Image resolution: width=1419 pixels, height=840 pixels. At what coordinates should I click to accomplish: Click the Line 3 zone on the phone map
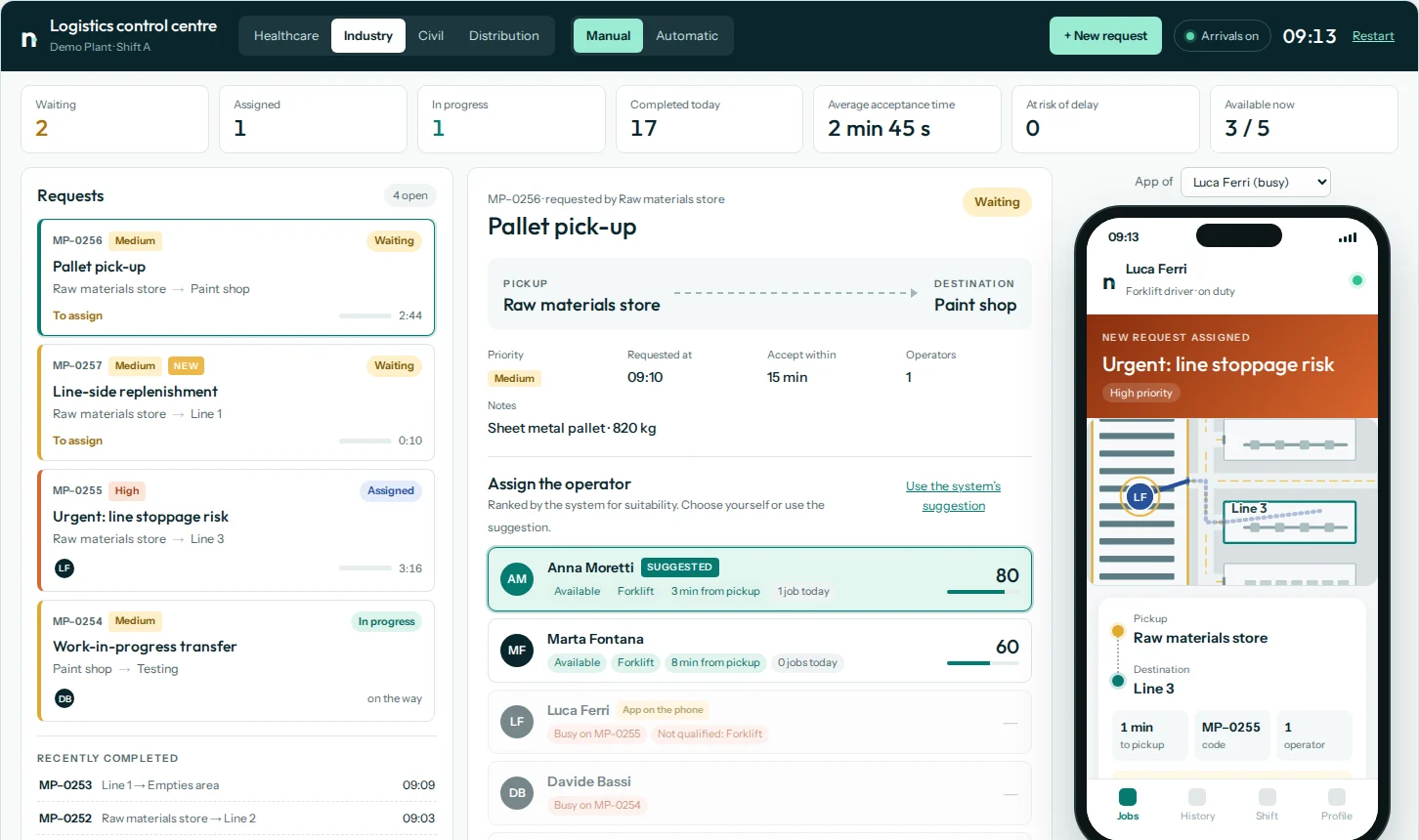pos(1290,522)
